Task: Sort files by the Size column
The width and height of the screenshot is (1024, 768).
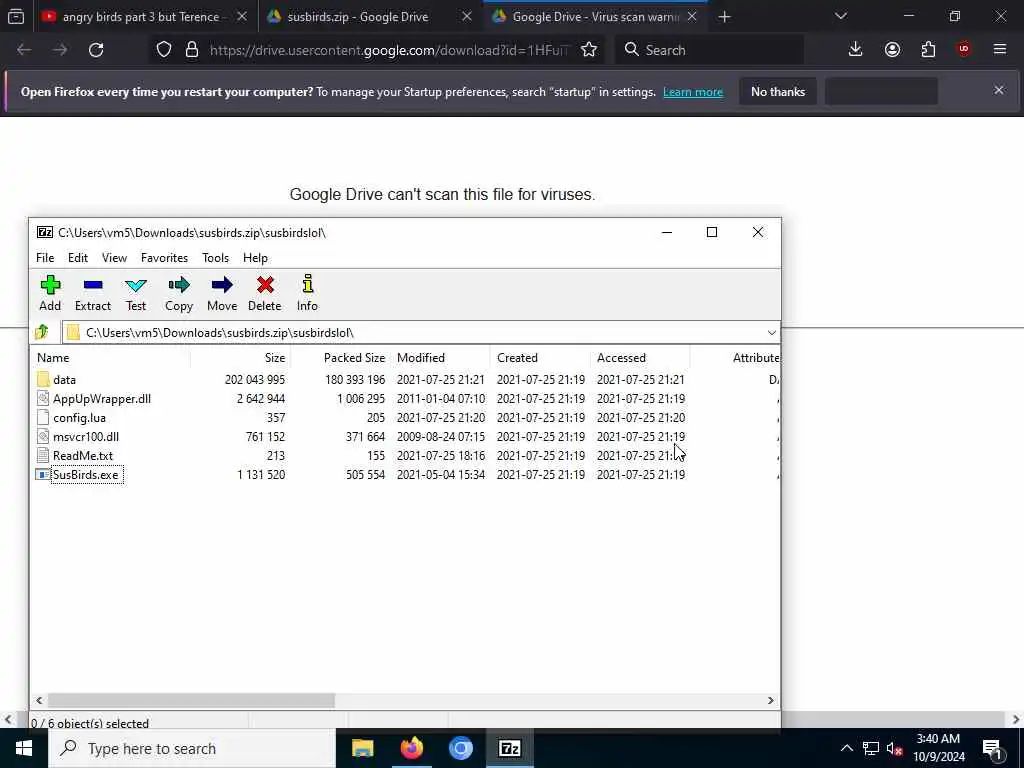Action: coord(240,358)
